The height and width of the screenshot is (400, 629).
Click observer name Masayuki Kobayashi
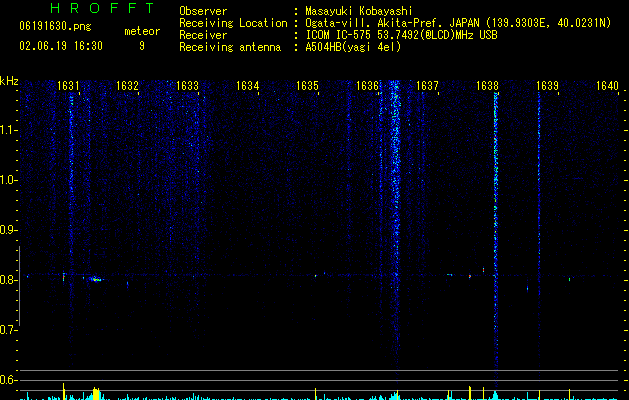pos(359,11)
